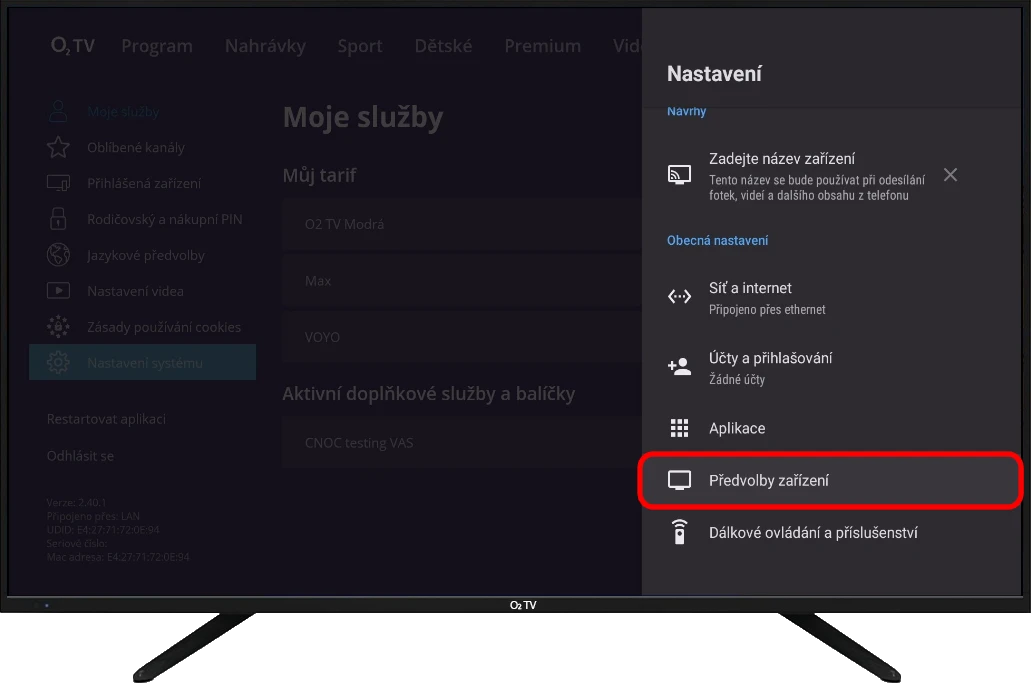Select Dálkové ovládání a příslušenství

coord(813,533)
